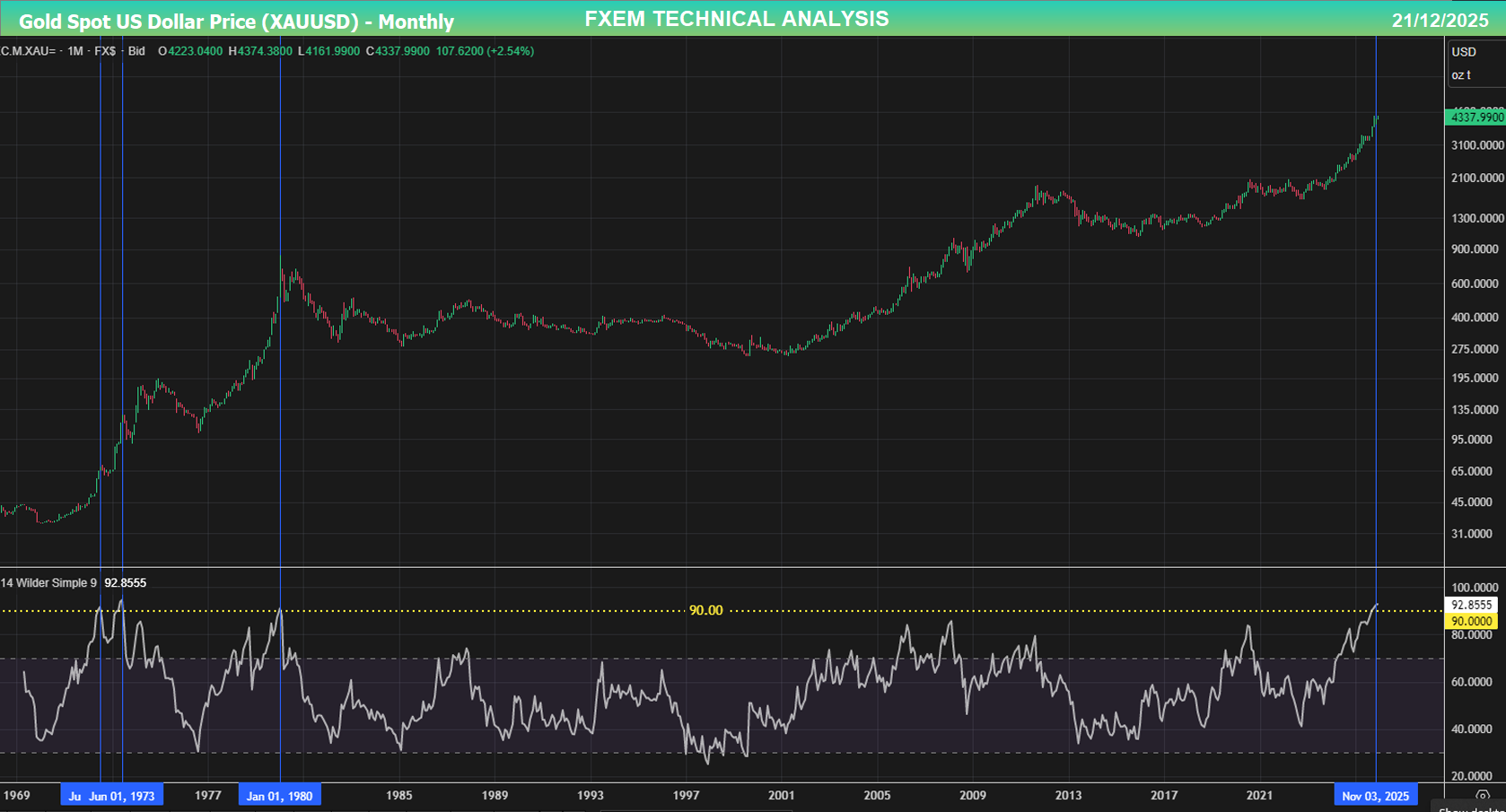Click the yellow 90.0000 level label
Viewport: 1506px width, 812px height.
[x=1471, y=620]
